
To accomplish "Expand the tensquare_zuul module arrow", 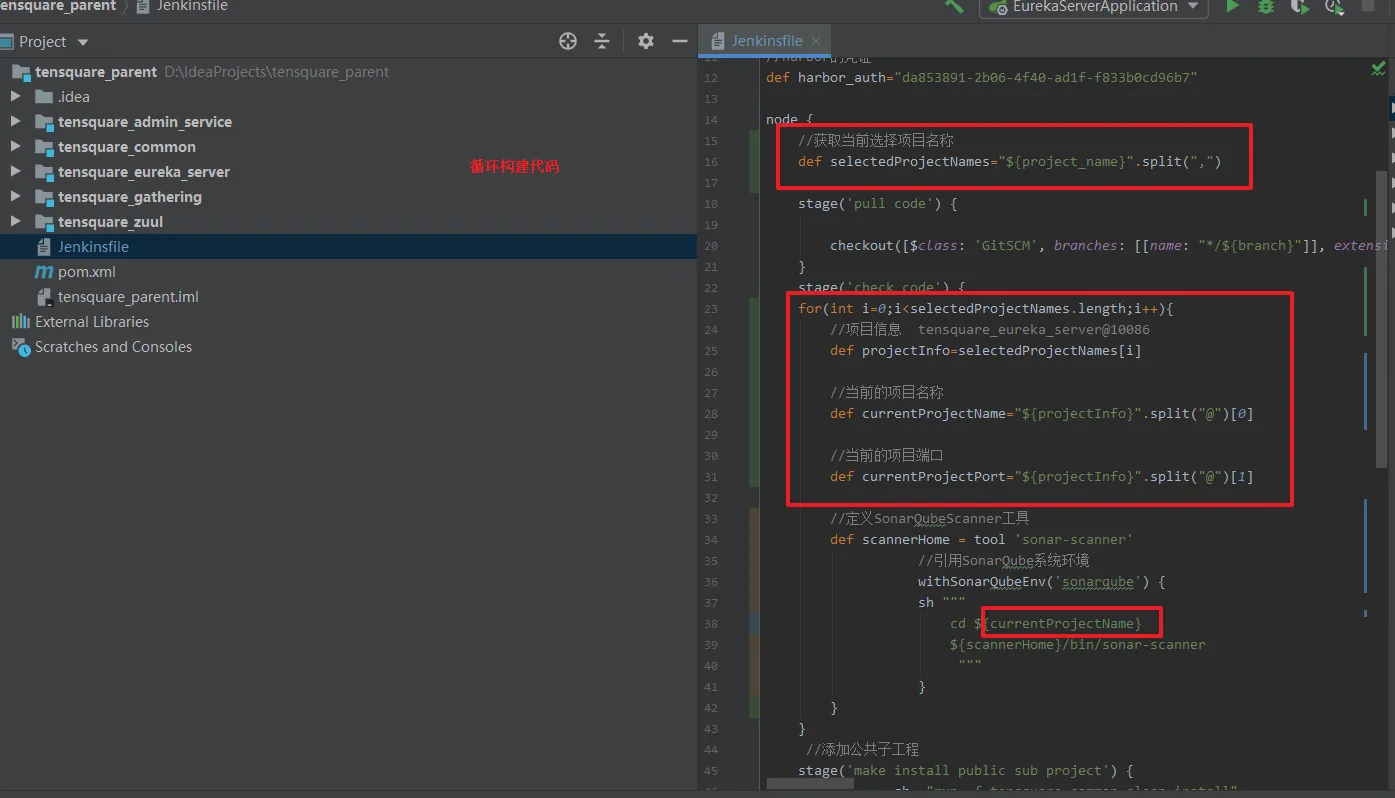I will [15, 222].
